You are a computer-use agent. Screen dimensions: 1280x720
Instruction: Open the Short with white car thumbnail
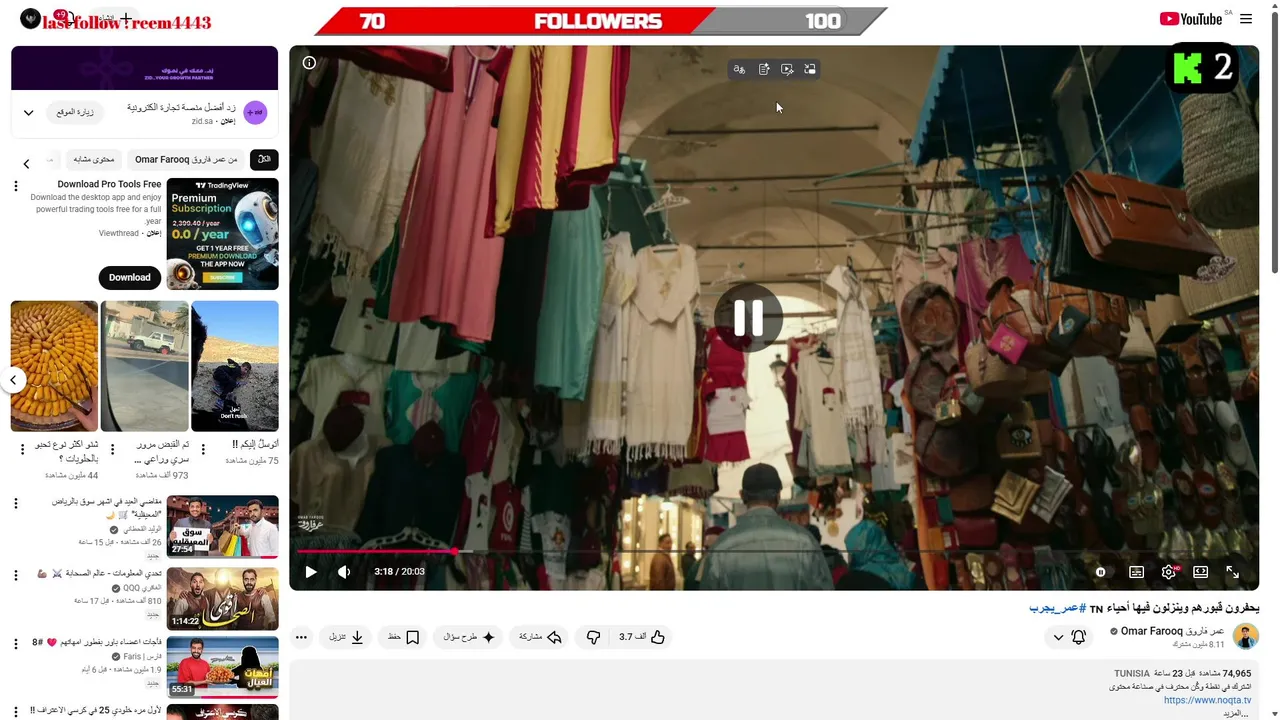pyautogui.click(x=145, y=366)
